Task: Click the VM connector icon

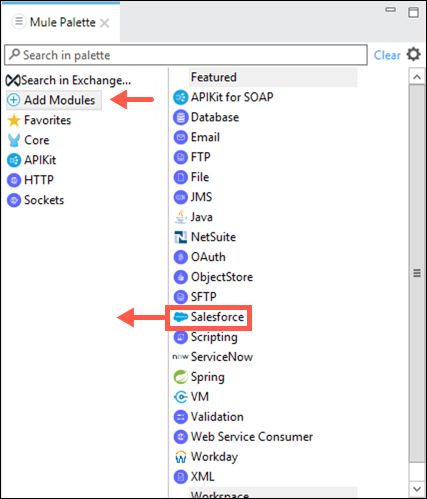Action: [181, 397]
